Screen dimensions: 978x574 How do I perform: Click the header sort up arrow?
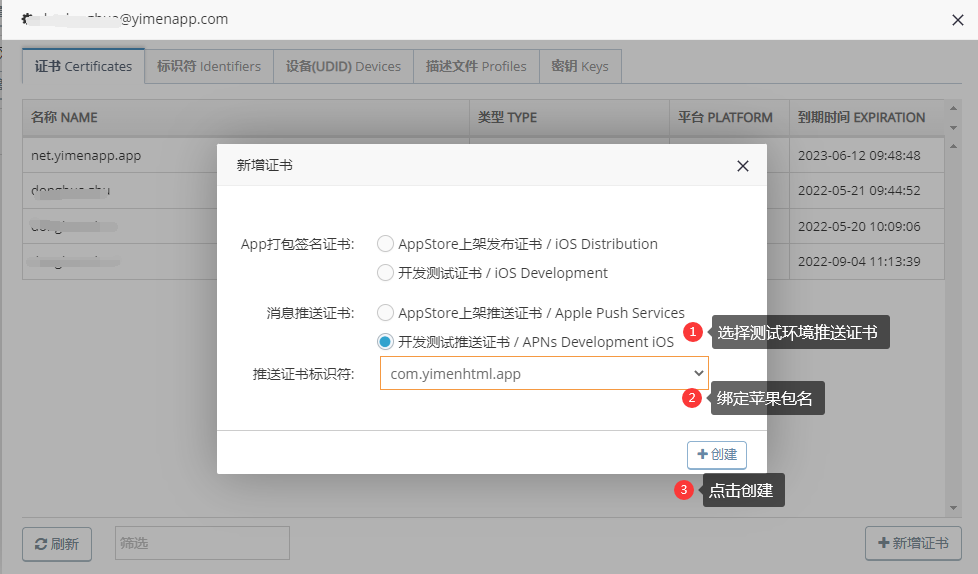click(953, 108)
